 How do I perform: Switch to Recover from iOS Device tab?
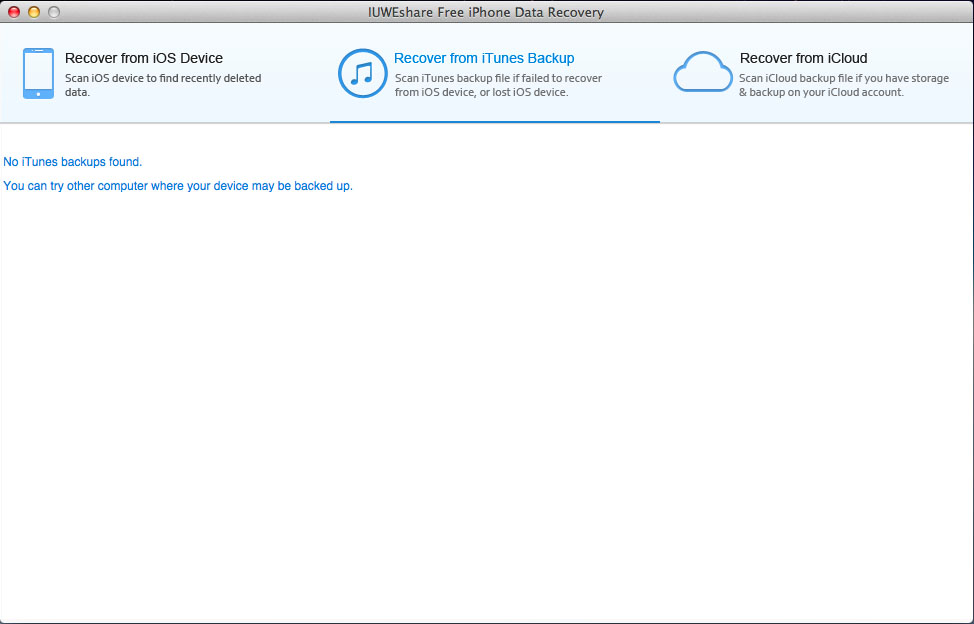coord(165,73)
